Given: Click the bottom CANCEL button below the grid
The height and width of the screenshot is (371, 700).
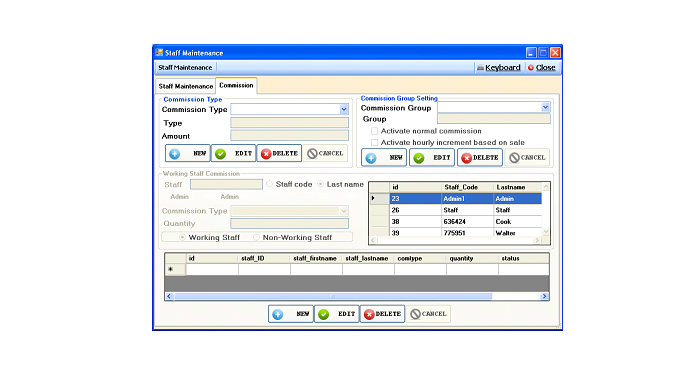Looking at the screenshot, I should click(428, 314).
